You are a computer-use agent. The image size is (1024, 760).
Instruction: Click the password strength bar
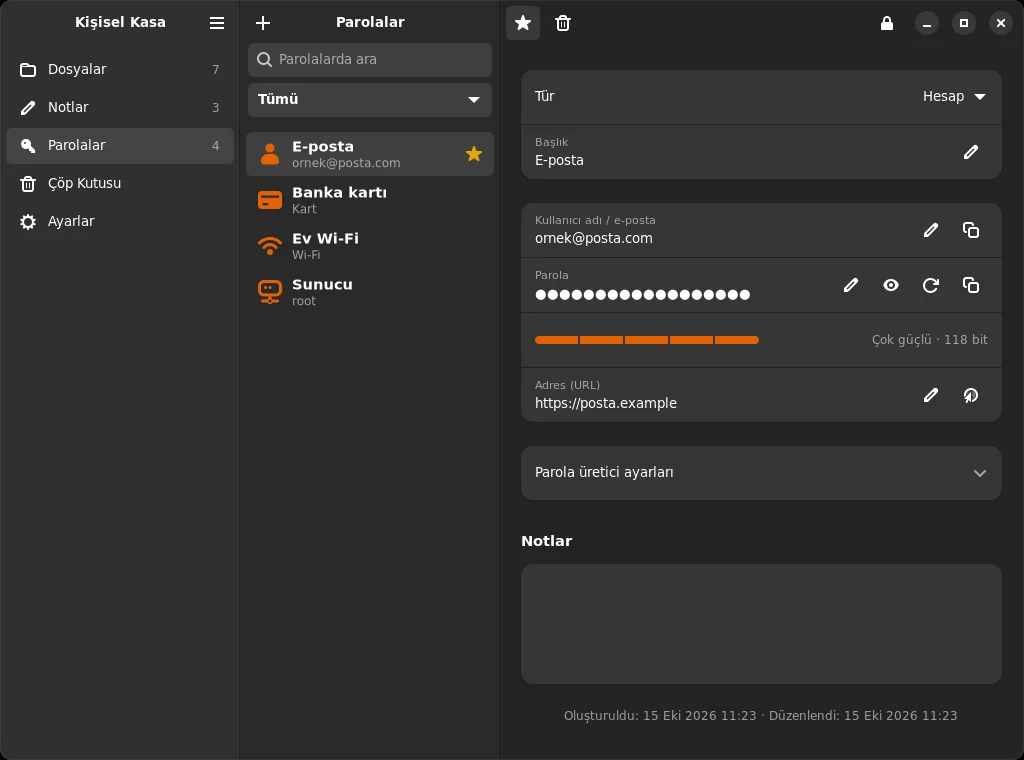tap(647, 340)
